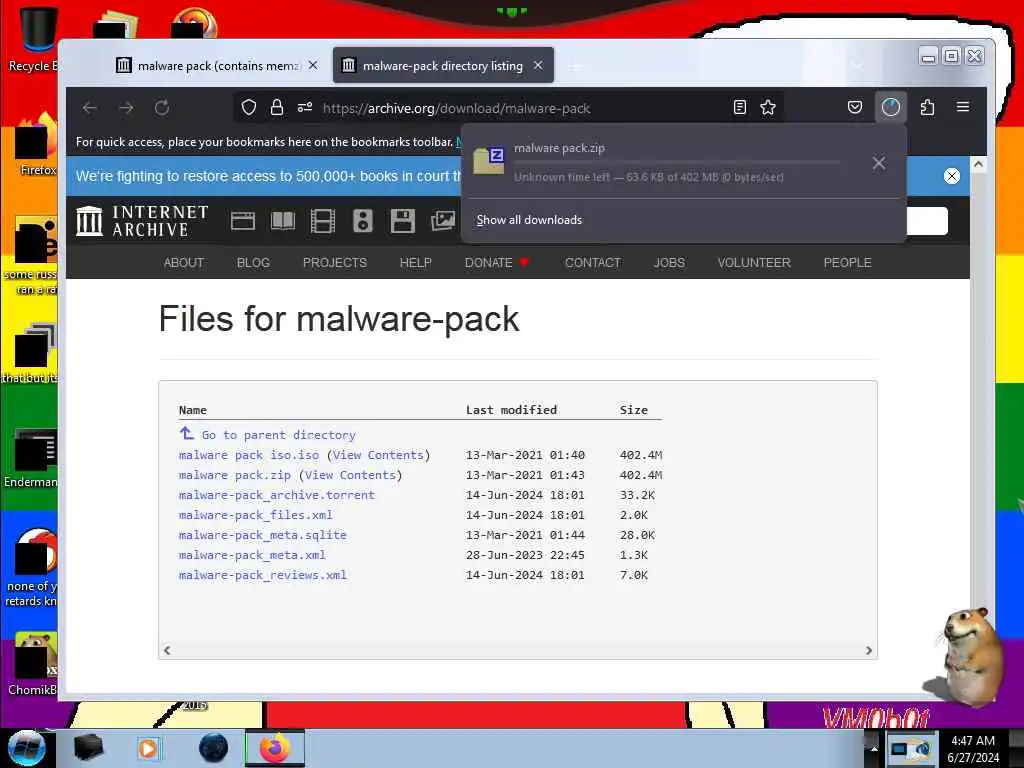The width and height of the screenshot is (1024, 768).
Task: Download malware pack iso.iso link
Action: (x=249, y=455)
